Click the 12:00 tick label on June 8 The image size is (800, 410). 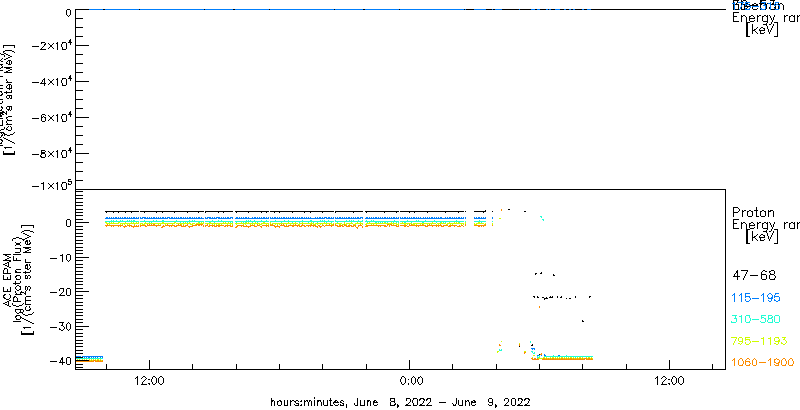pos(149,380)
